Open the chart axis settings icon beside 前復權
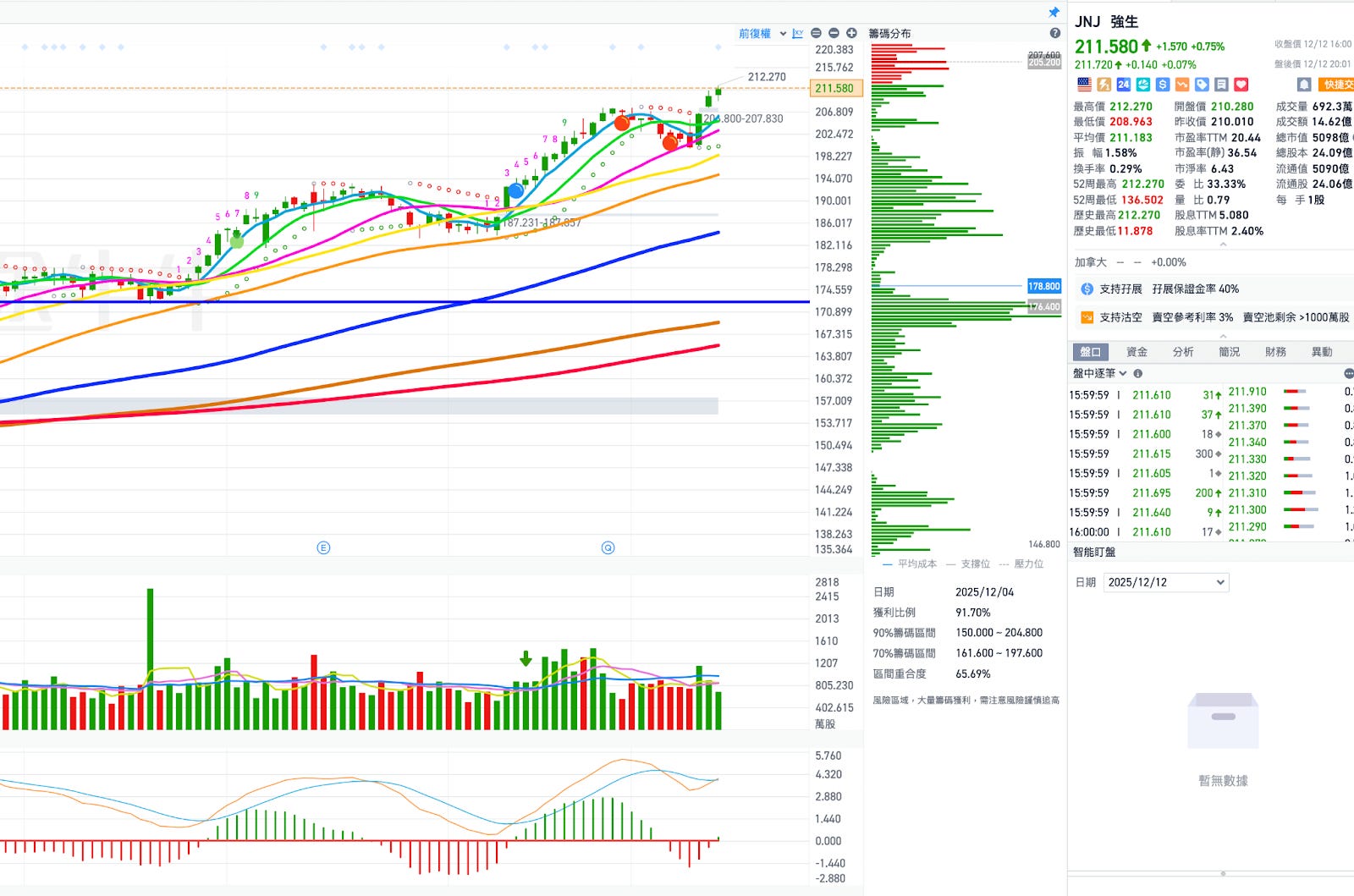 click(797, 34)
